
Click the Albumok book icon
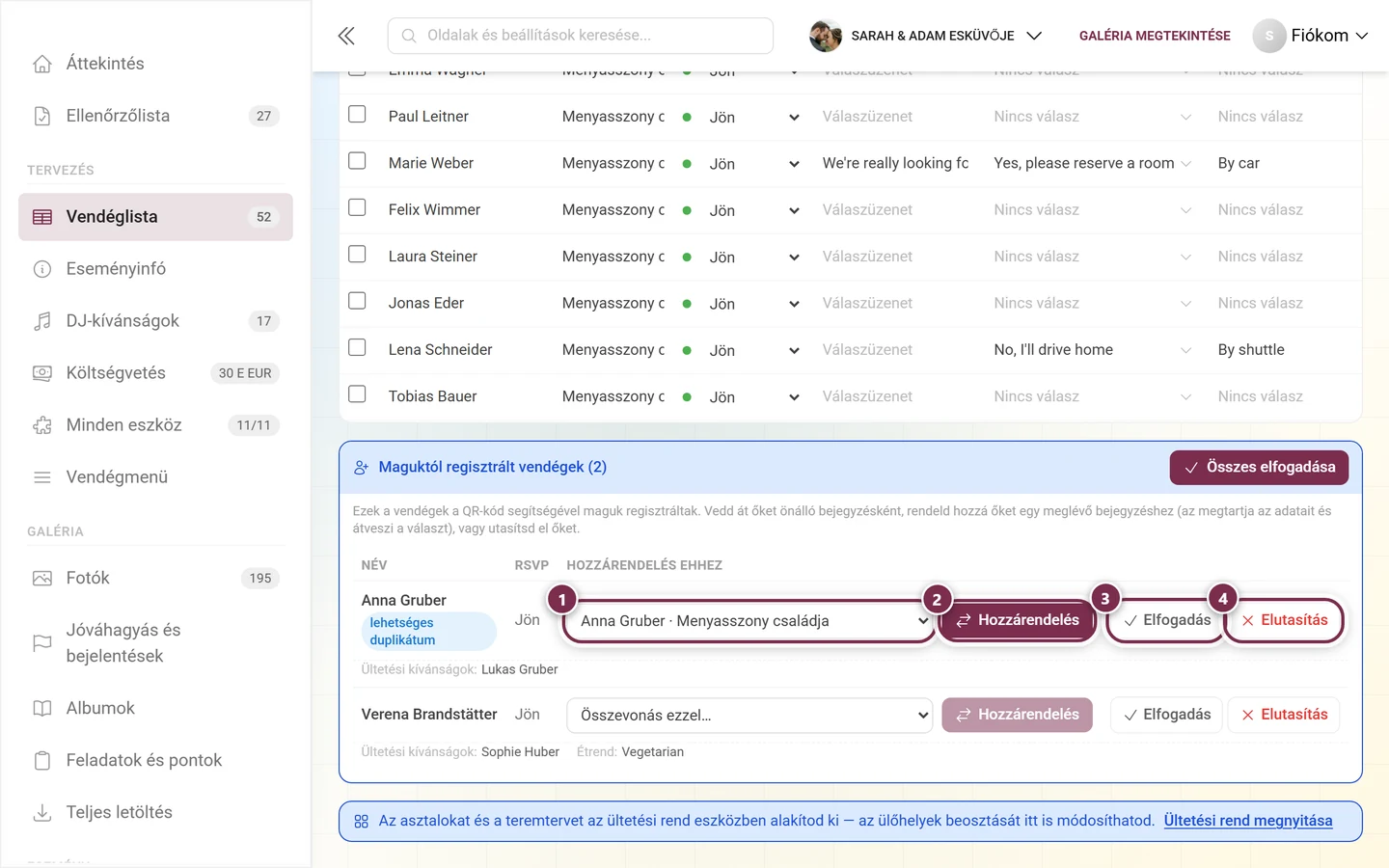[x=42, y=709]
